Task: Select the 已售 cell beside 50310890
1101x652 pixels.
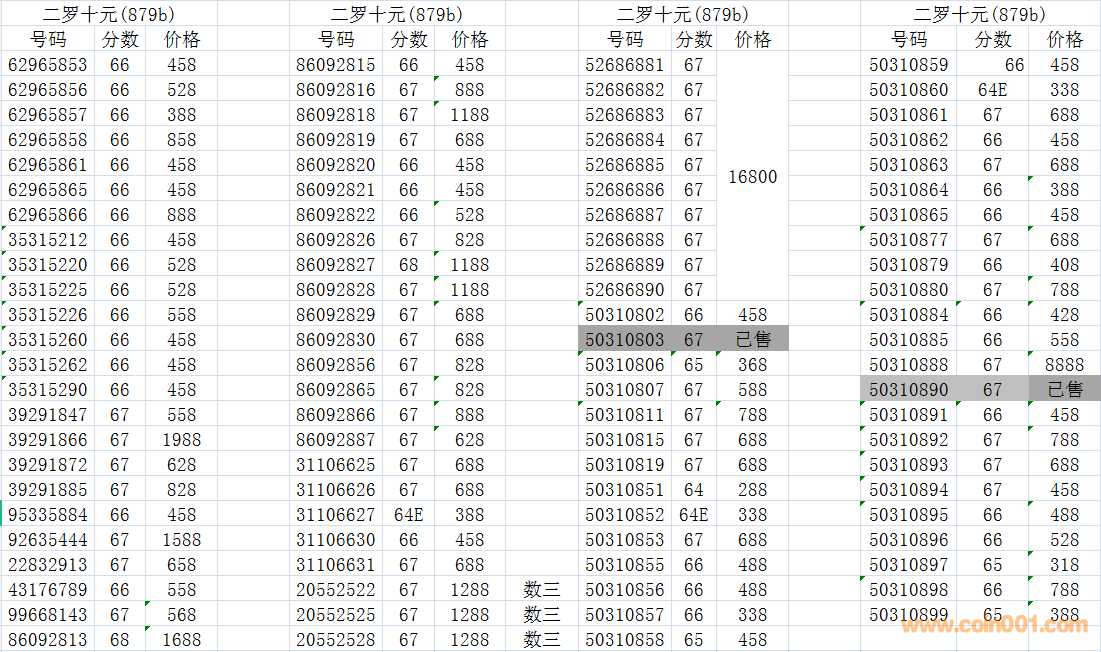Action: tap(1064, 390)
